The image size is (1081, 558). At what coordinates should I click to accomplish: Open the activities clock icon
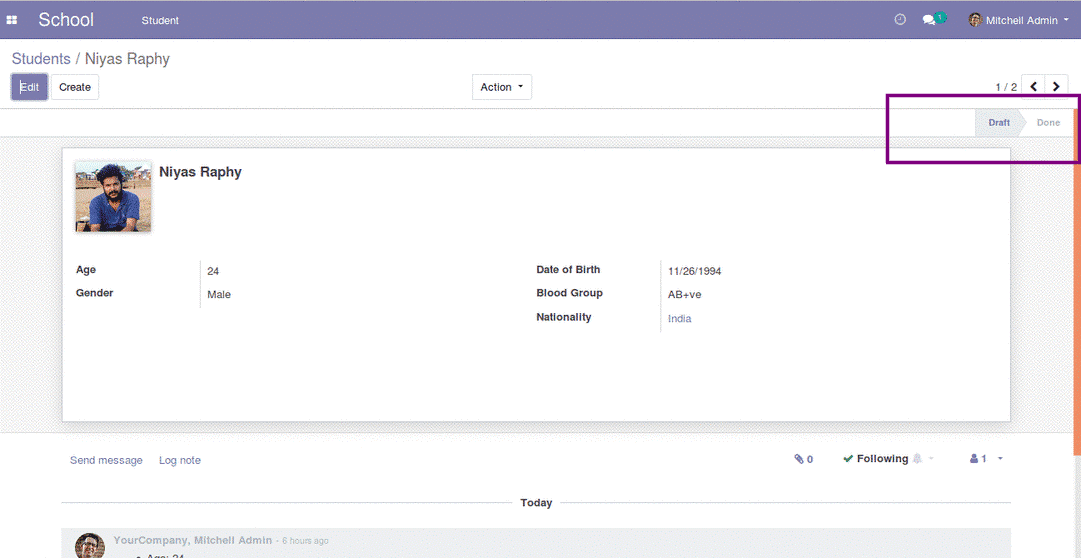(900, 19)
